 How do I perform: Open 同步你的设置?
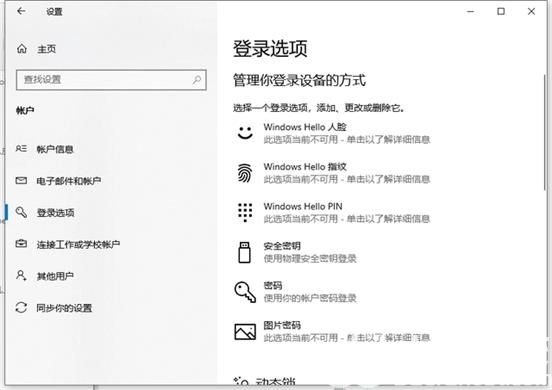click(x=64, y=308)
